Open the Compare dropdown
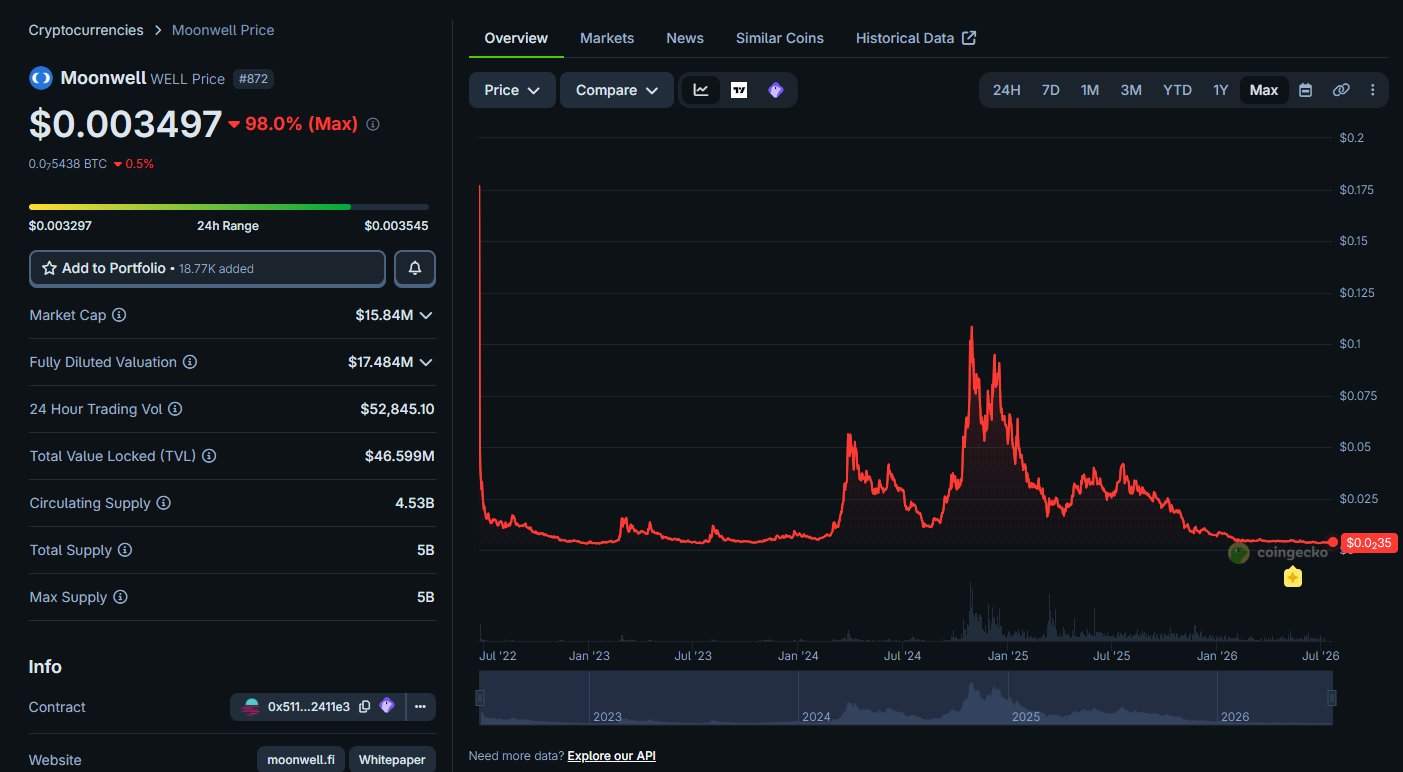 [x=617, y=90]
